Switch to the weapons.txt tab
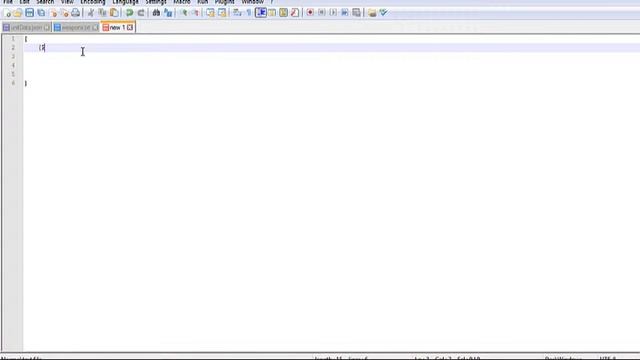 coord(76,28)
